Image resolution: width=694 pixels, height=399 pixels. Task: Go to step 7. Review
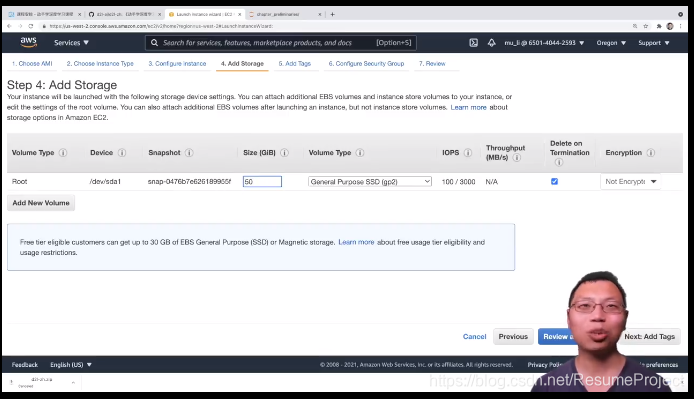click(432, 64)
